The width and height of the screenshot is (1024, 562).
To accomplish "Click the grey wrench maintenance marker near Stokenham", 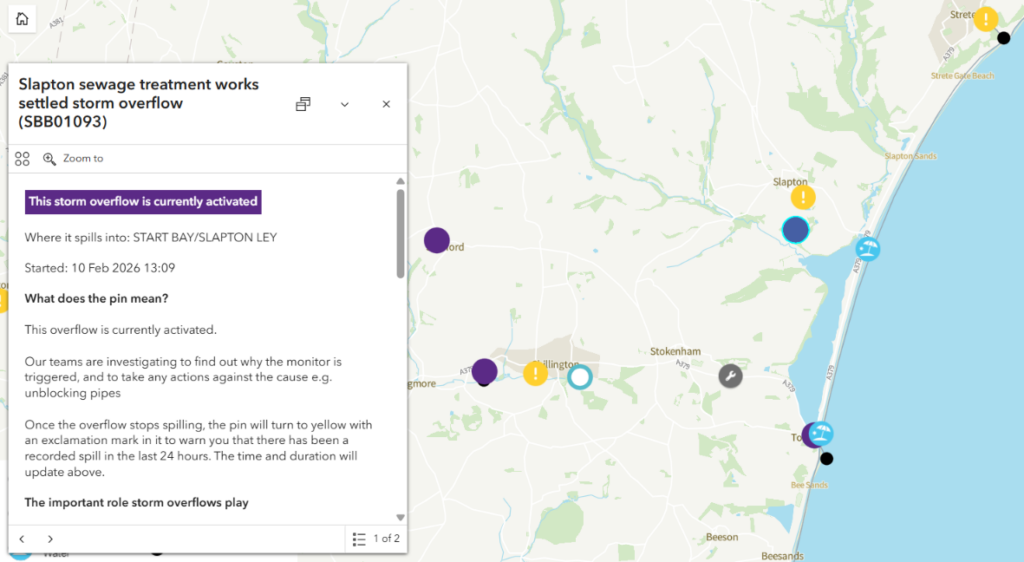I will pyautogui.click(x=731, y=376).
